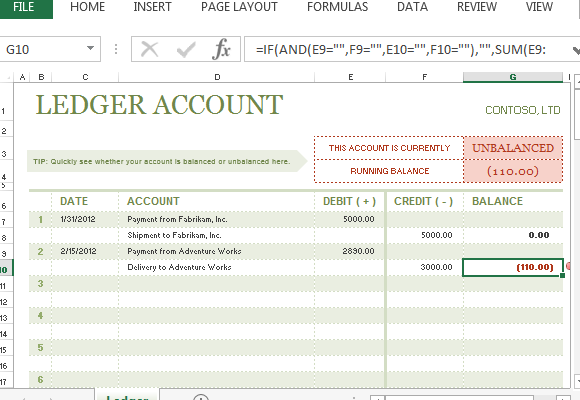
Task: Click the New Sheet plus icon
Action: 201,397
